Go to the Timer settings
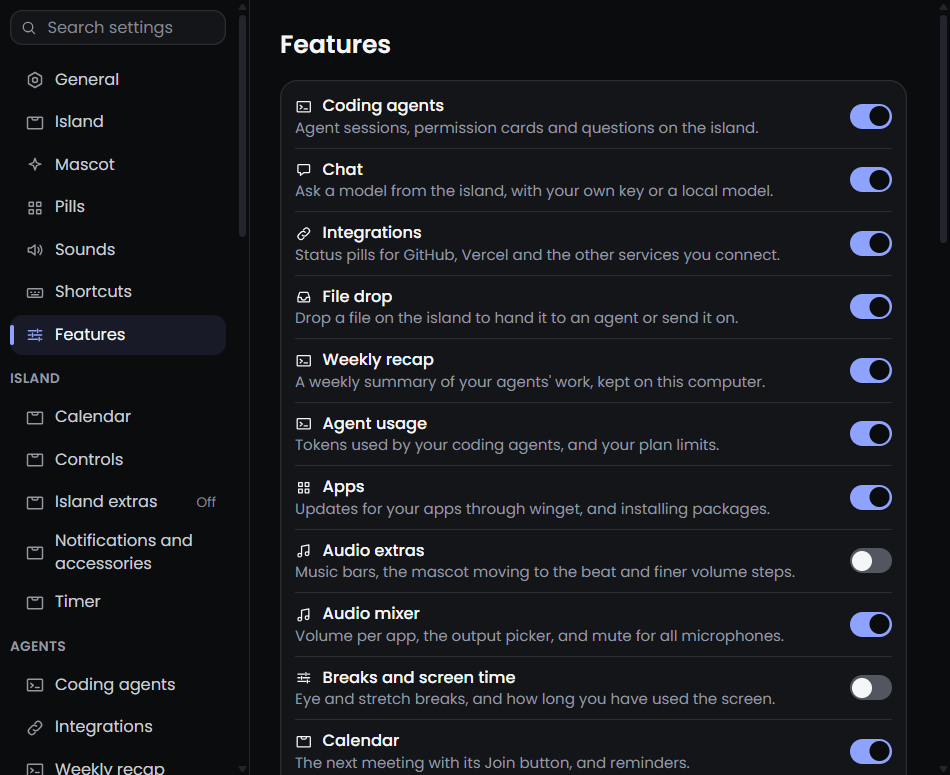The width and height of the screenshot is (950, 775). pyautogui.click(x=118, y=602)
